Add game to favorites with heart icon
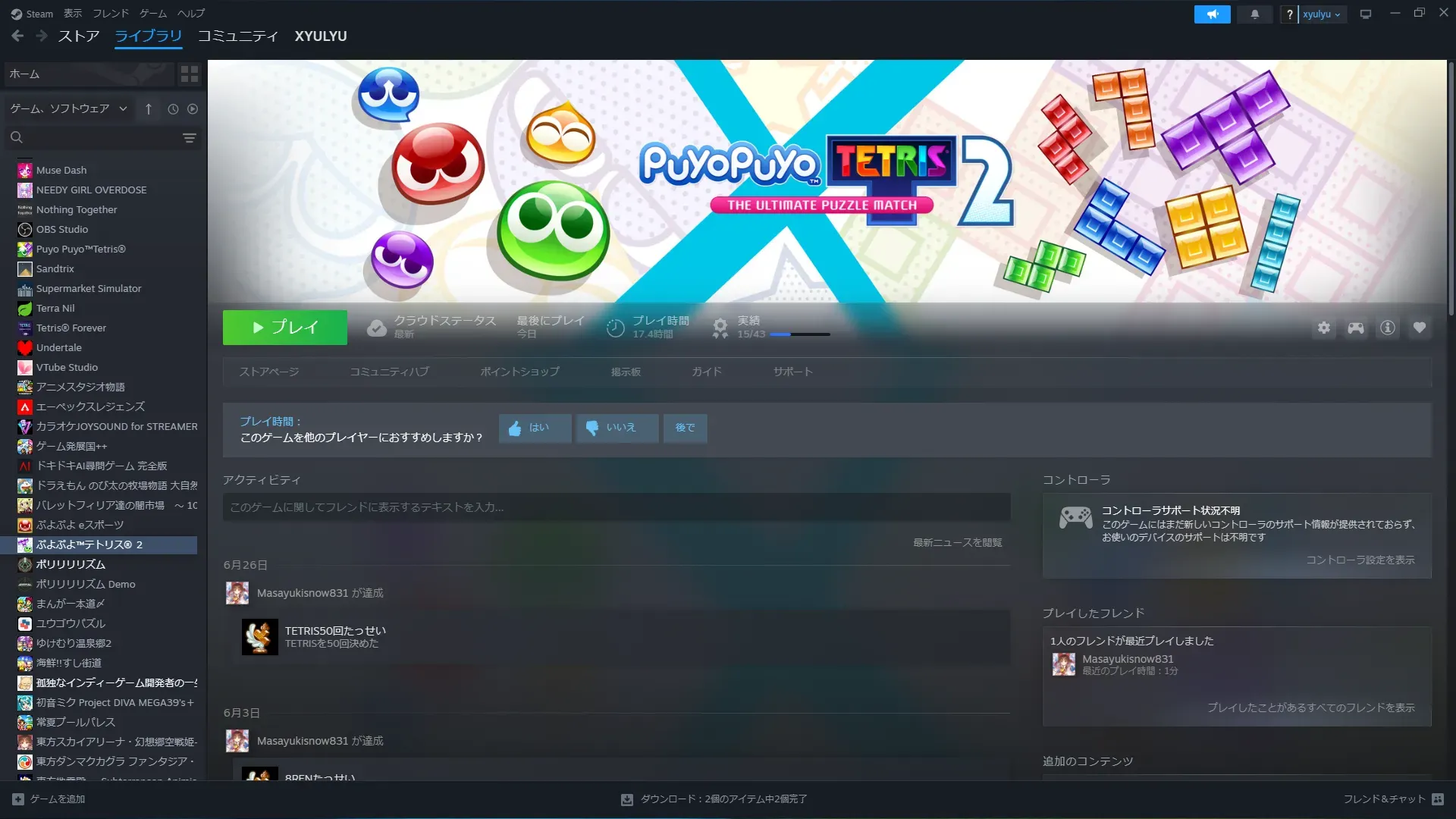 (x=1419, y=328)
